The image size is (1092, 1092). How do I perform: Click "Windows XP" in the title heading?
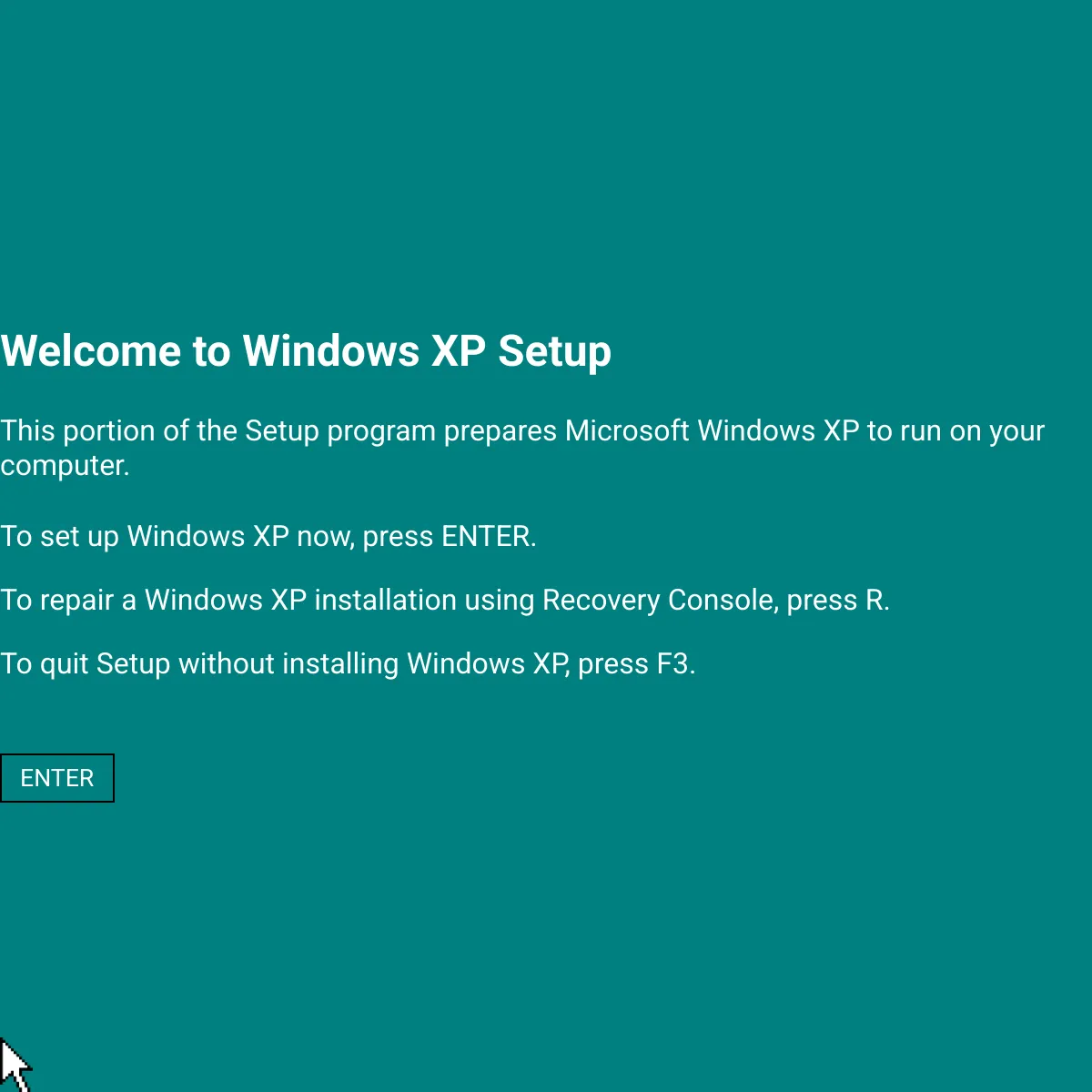(364, 352)
